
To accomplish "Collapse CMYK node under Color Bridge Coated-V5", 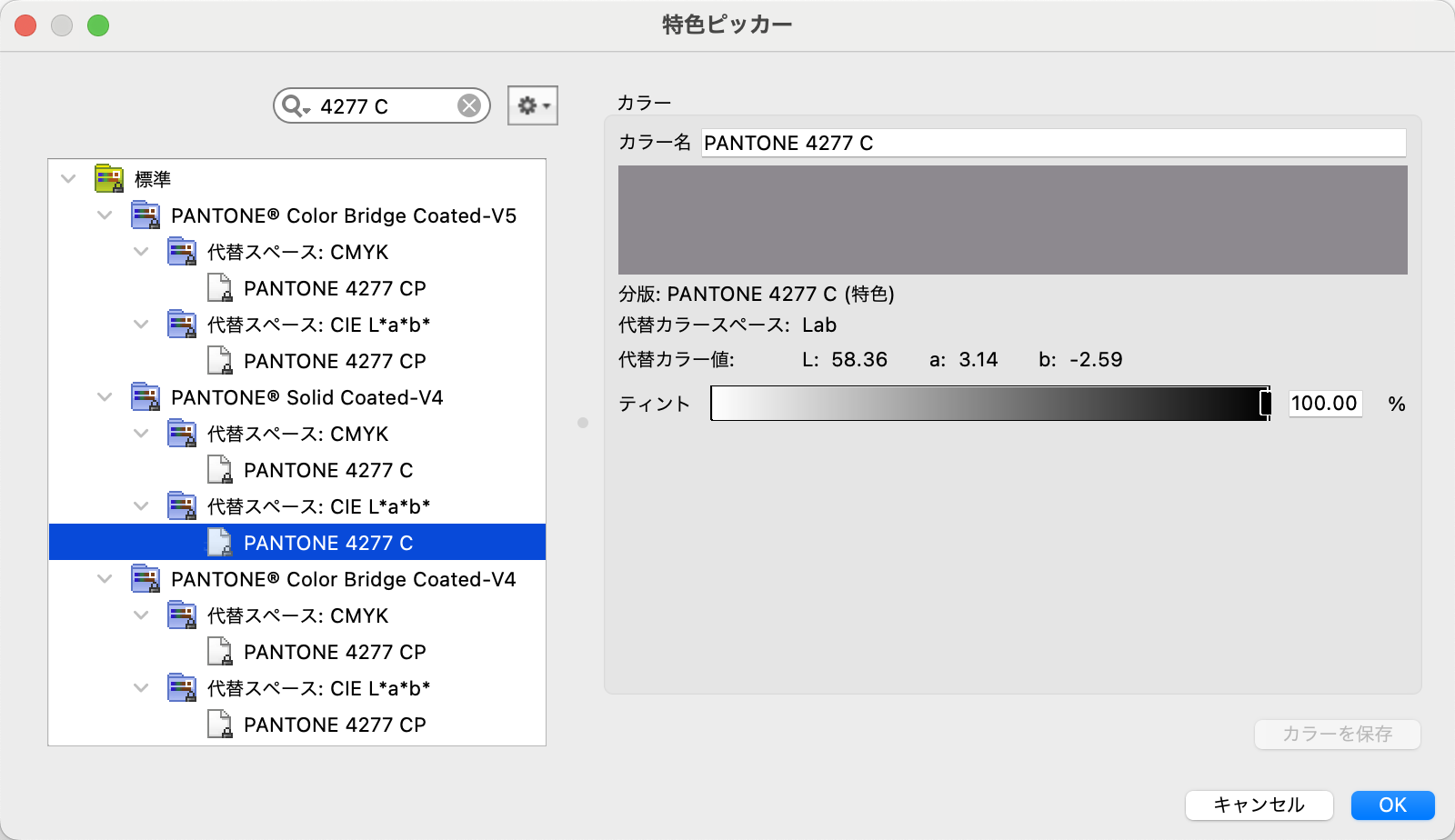I will pos(141,252).
